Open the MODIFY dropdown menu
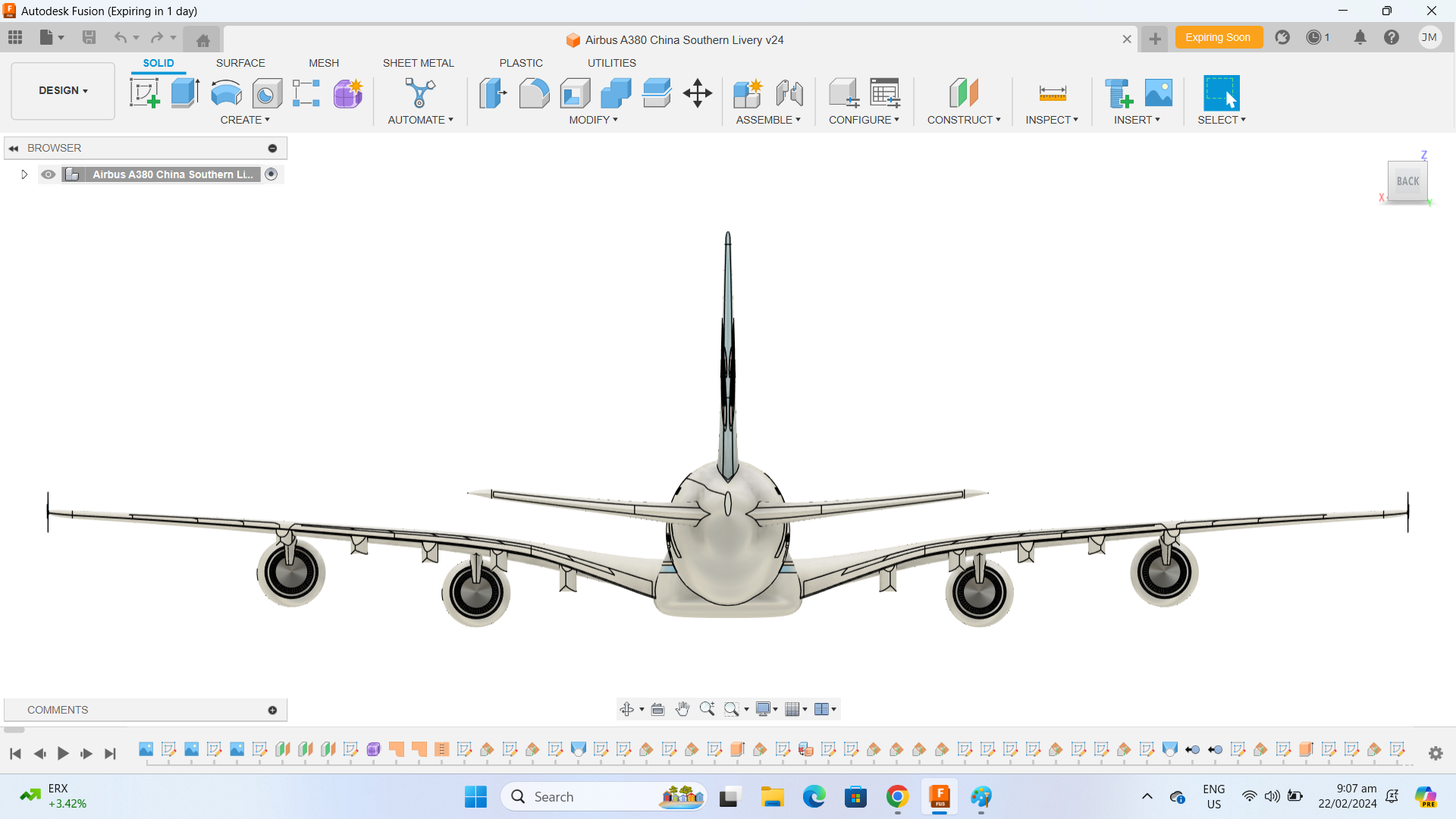This screenshot has height=819, width=1456. coord(594,119)
